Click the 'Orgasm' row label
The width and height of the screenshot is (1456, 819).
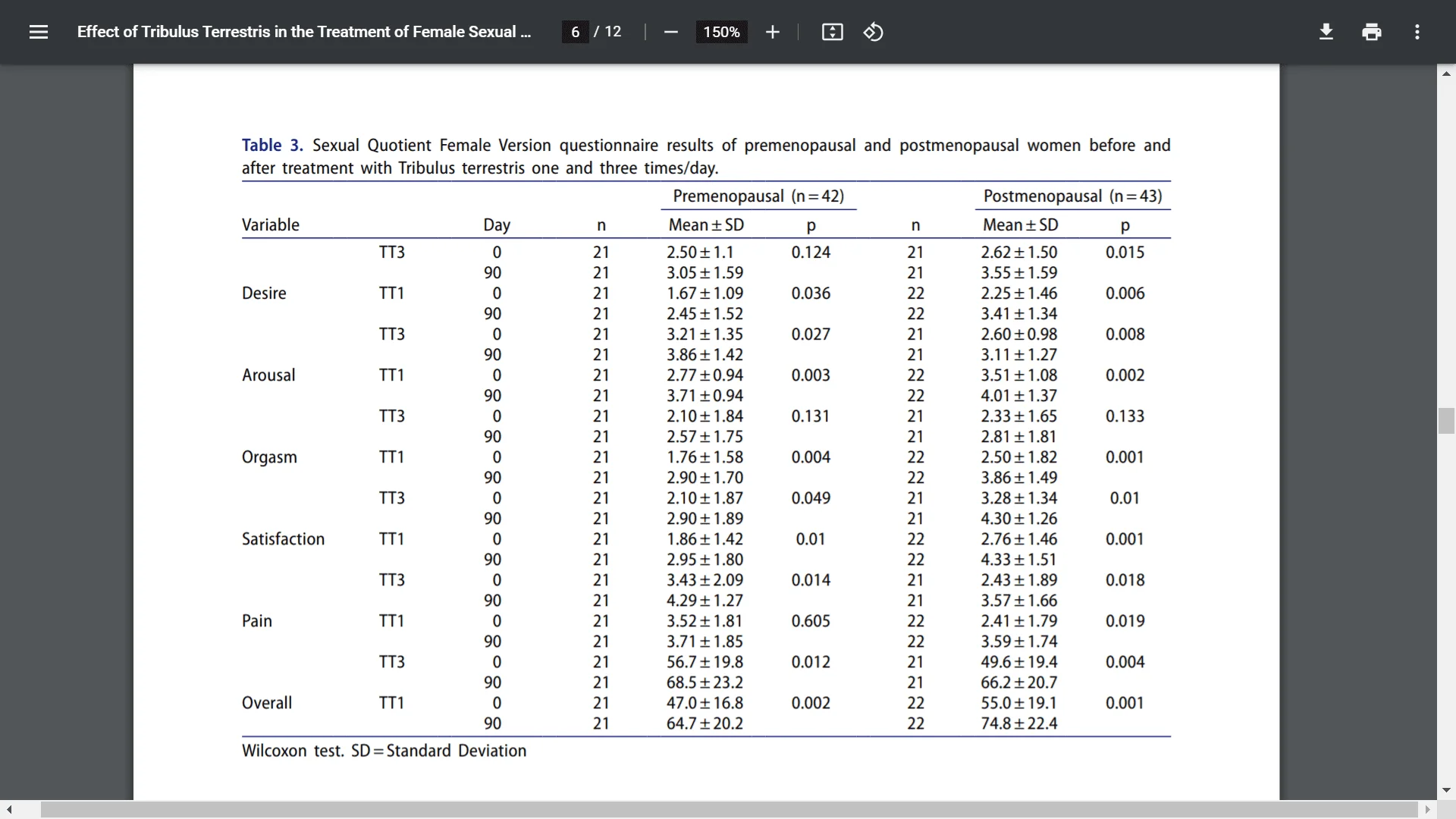click(269, 458)
